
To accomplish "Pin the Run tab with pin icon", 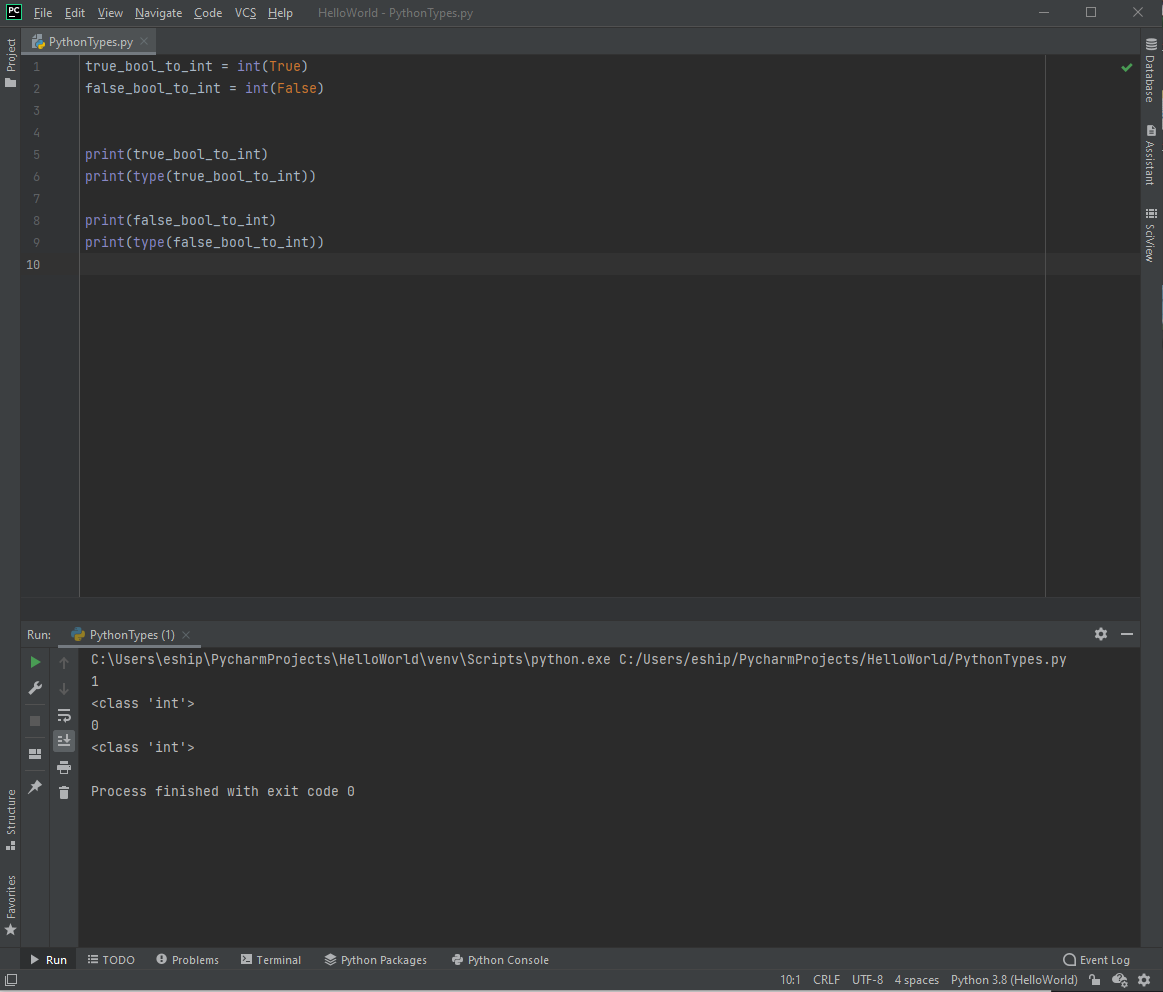I will [x=35, y=786].
